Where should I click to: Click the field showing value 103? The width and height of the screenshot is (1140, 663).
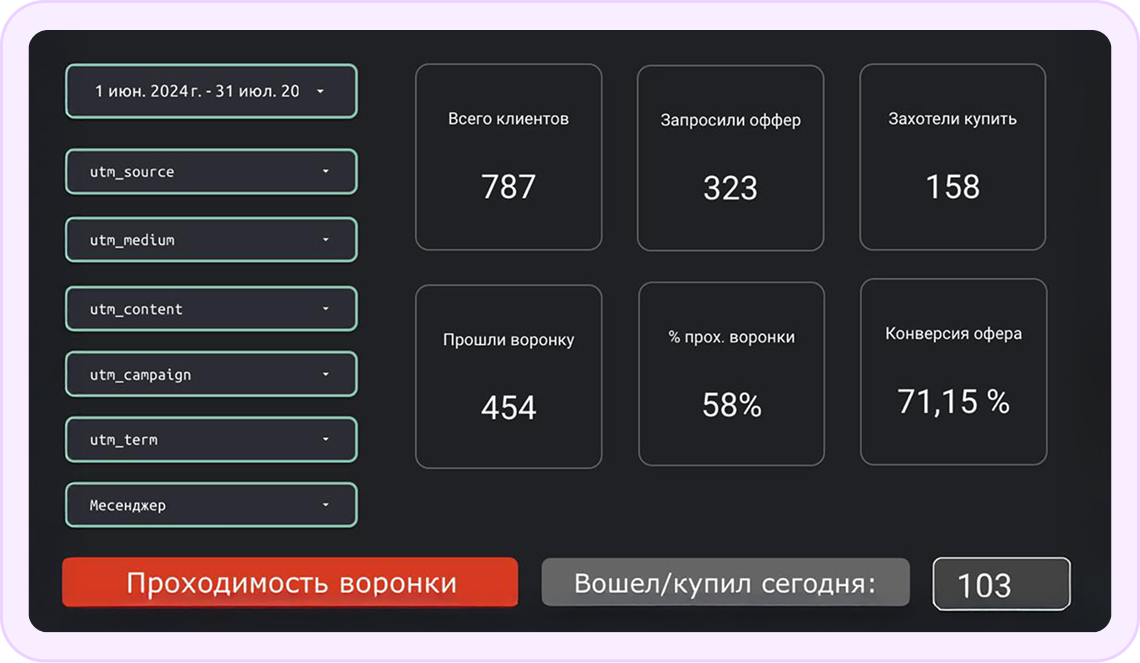[1001, 584]
